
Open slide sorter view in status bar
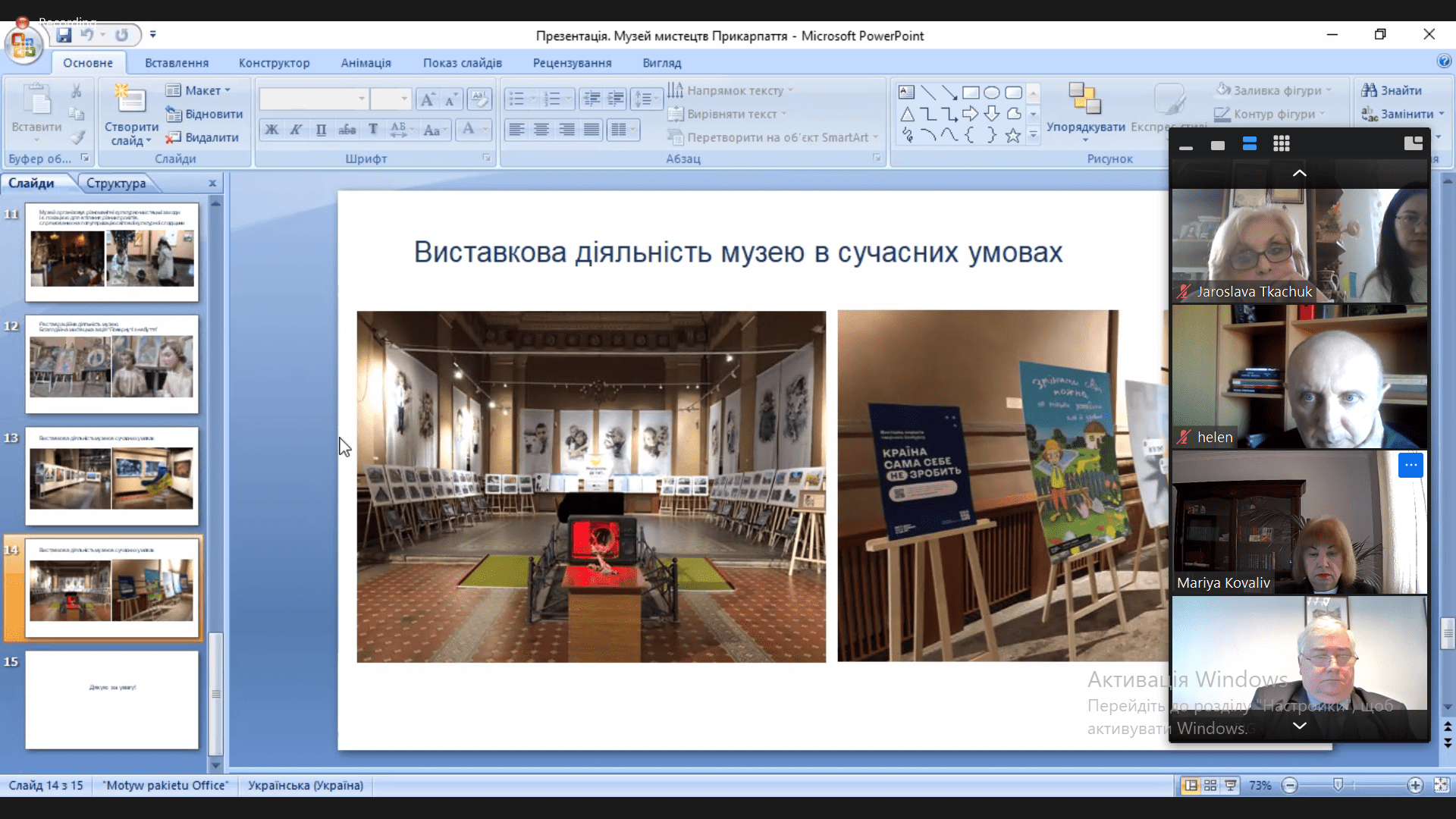point(1210,786)
